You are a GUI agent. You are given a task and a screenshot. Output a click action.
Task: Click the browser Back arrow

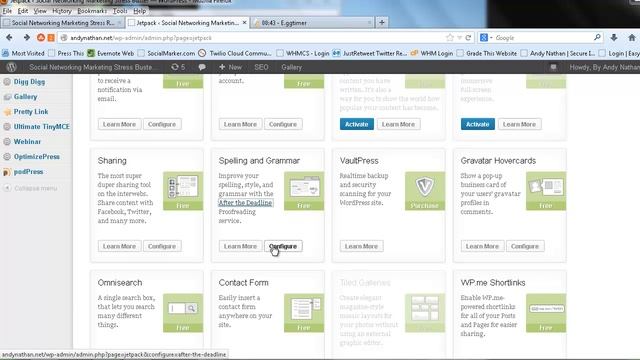pyautogui.click(x=9, y=38)
